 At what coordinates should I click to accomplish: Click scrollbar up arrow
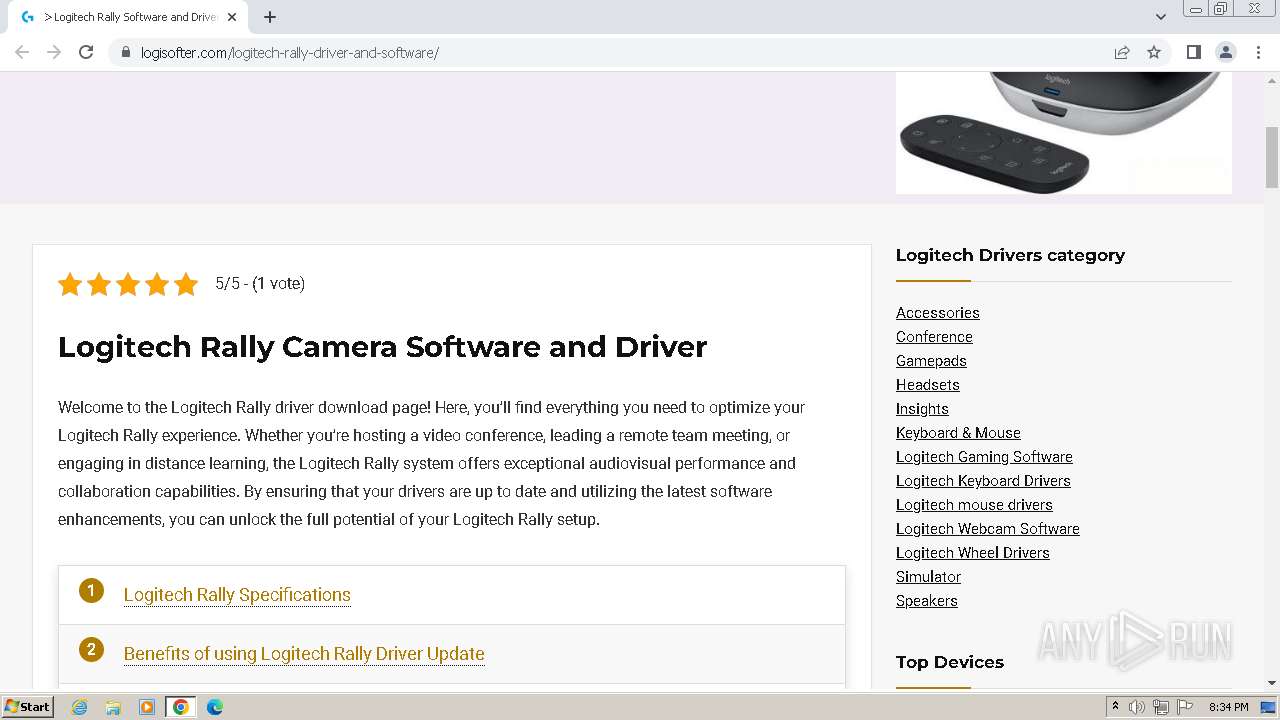point(1272,80)
